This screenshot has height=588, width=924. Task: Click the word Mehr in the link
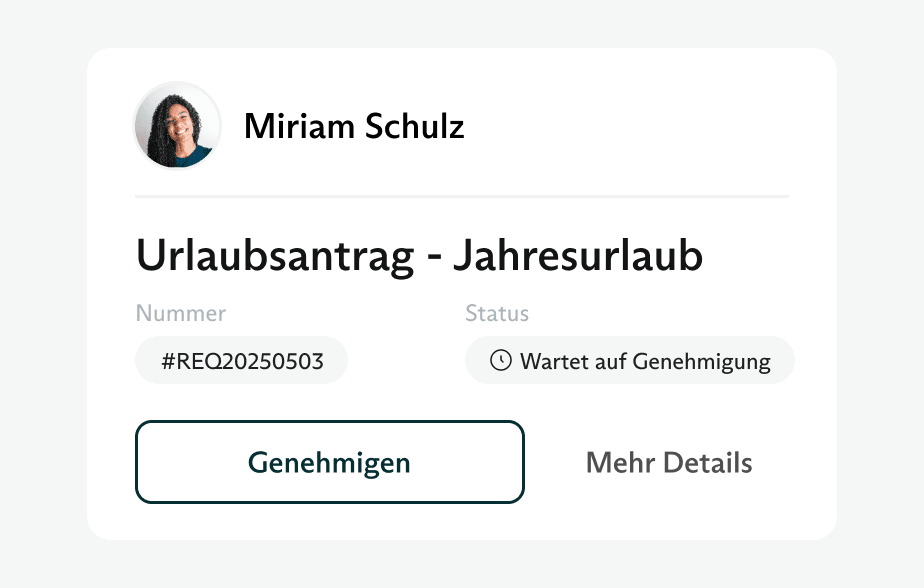tap(614, 463)
